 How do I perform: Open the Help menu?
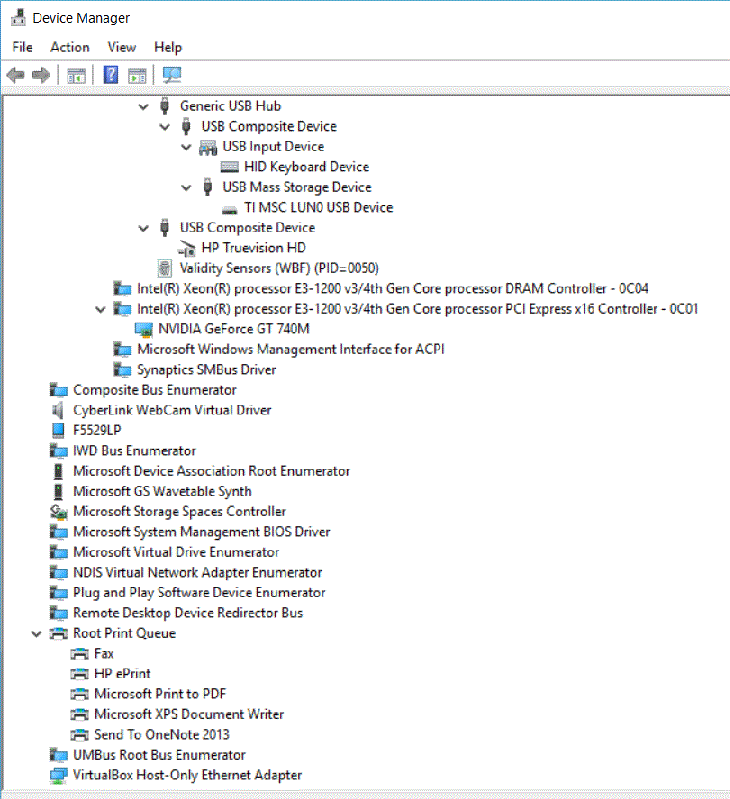(168, 47)
